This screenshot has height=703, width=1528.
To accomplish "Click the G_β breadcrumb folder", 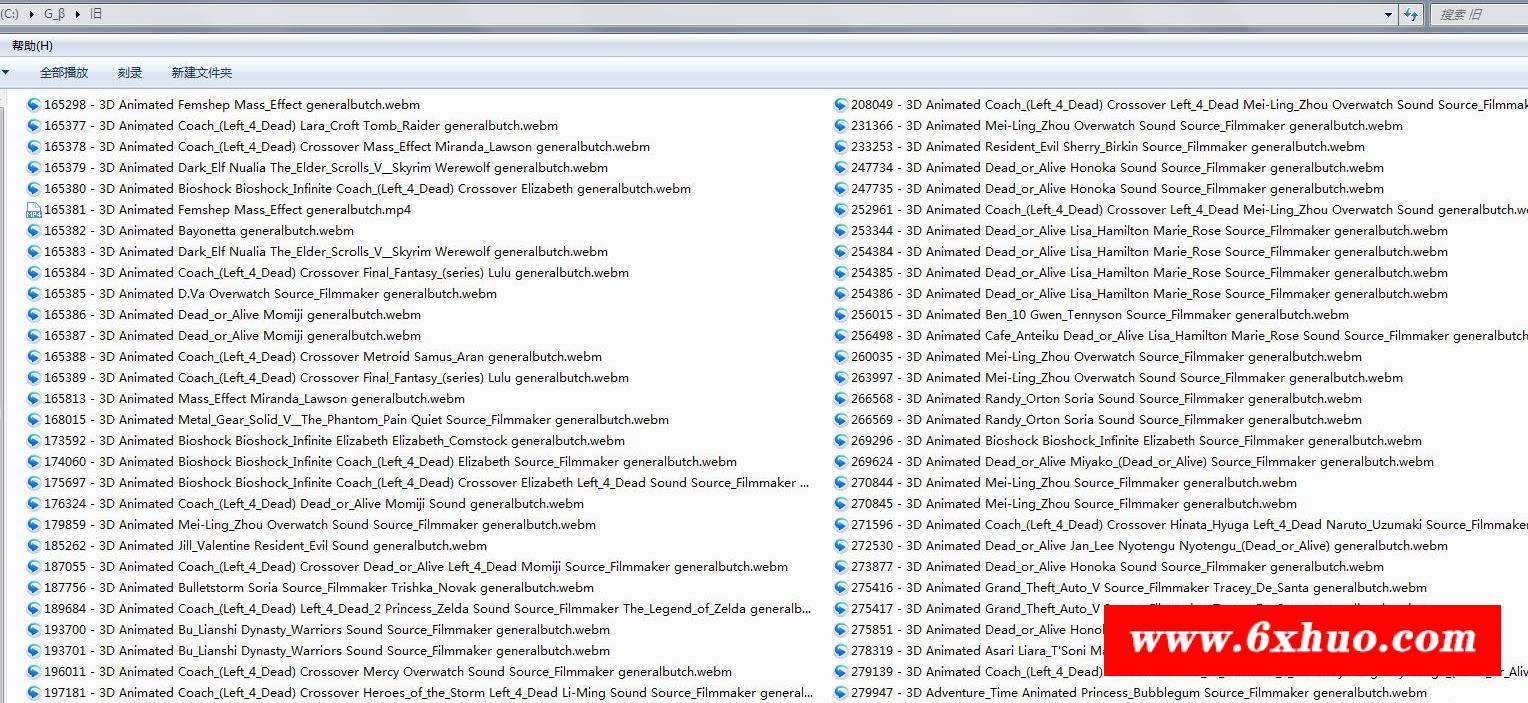I will (54, 14).
